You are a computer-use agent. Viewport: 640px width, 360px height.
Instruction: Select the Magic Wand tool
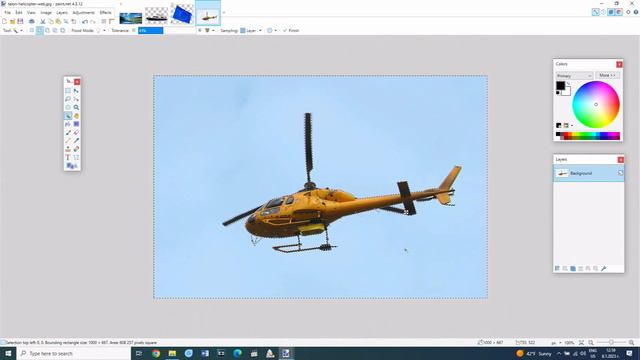coord(68,116)
